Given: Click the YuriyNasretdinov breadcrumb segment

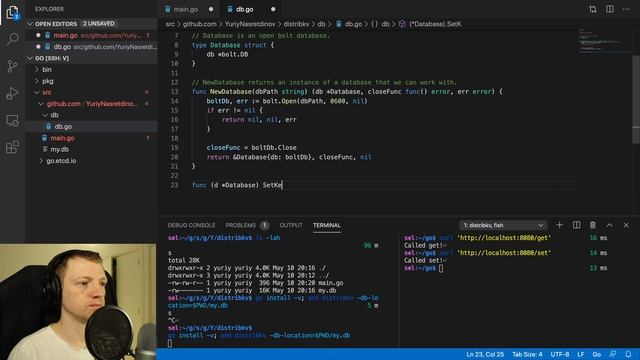Looking at the screenshot, I should tap(250, 24).
